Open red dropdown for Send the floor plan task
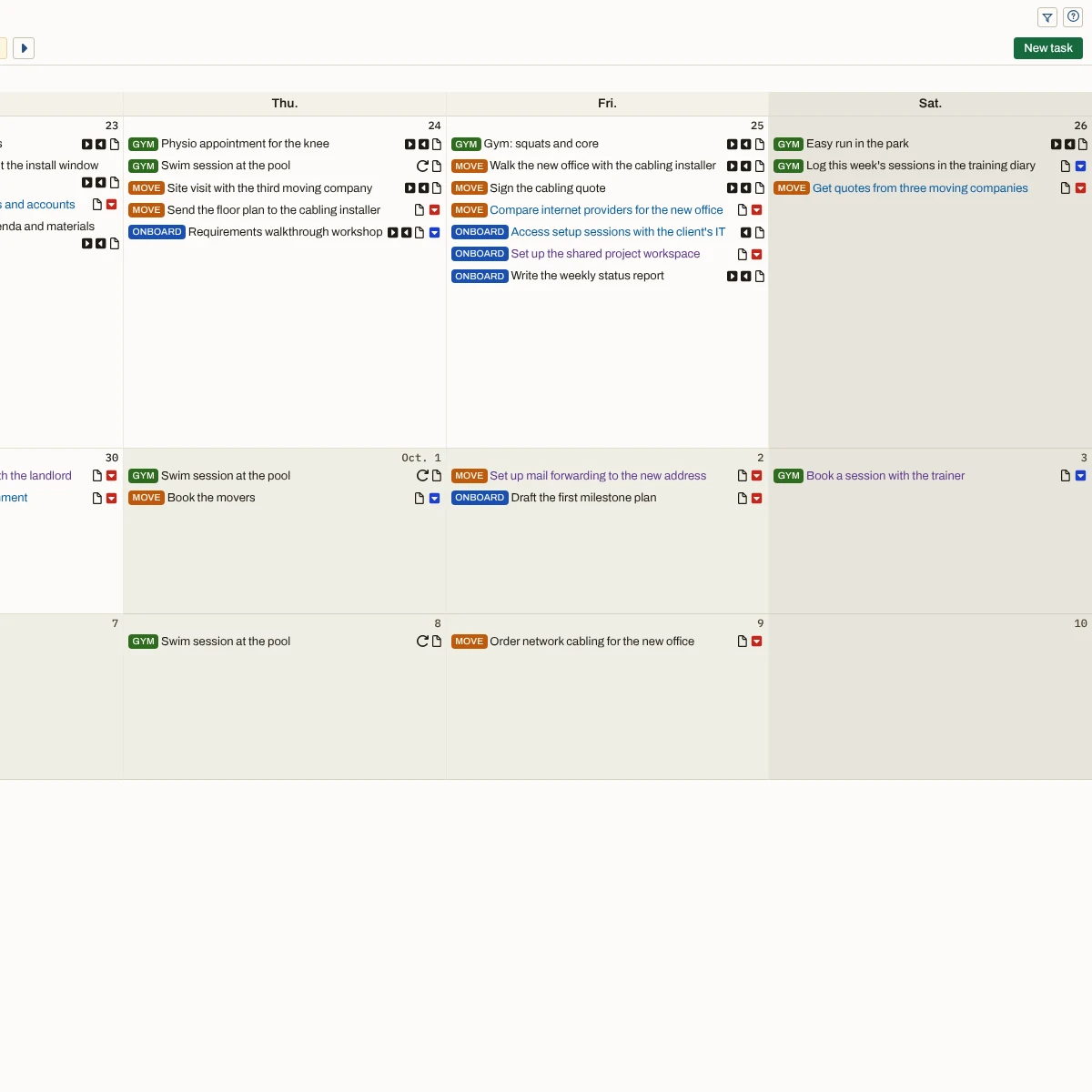 pos(434,210)
